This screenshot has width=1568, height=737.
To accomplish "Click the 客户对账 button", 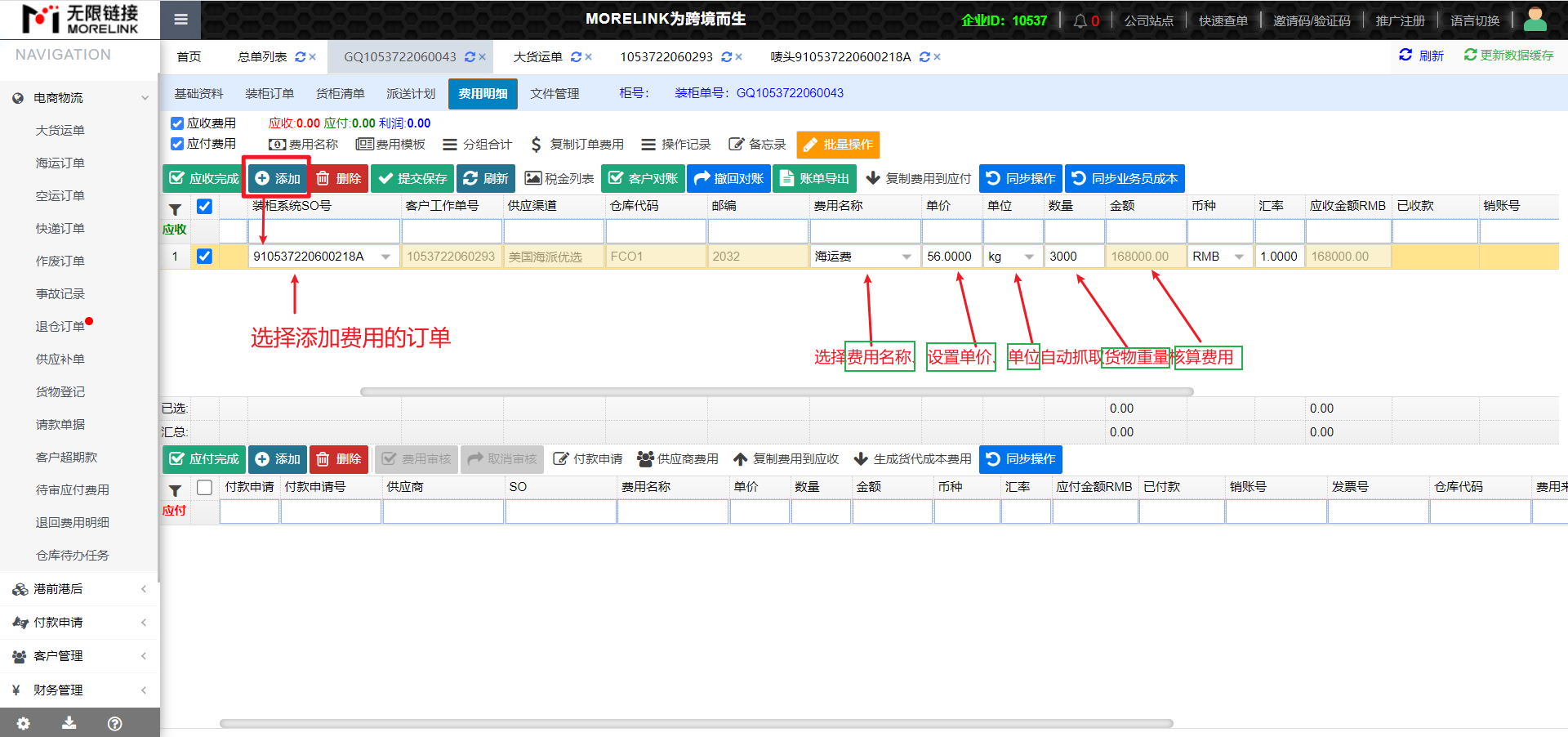I will click(643, 179).
